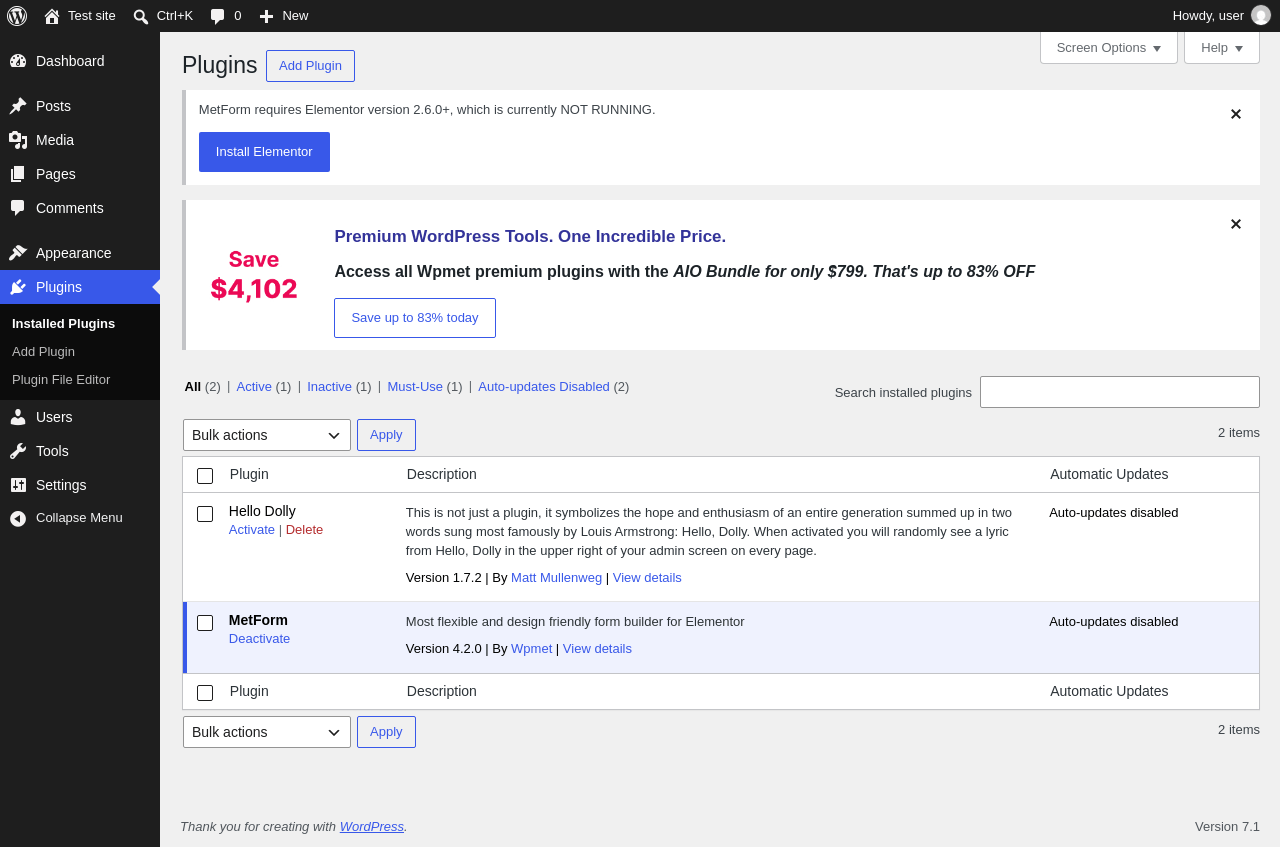1280x847 pixels.
Task: Click the Plugins plug icon in sidebar
Action: [18, 287]
